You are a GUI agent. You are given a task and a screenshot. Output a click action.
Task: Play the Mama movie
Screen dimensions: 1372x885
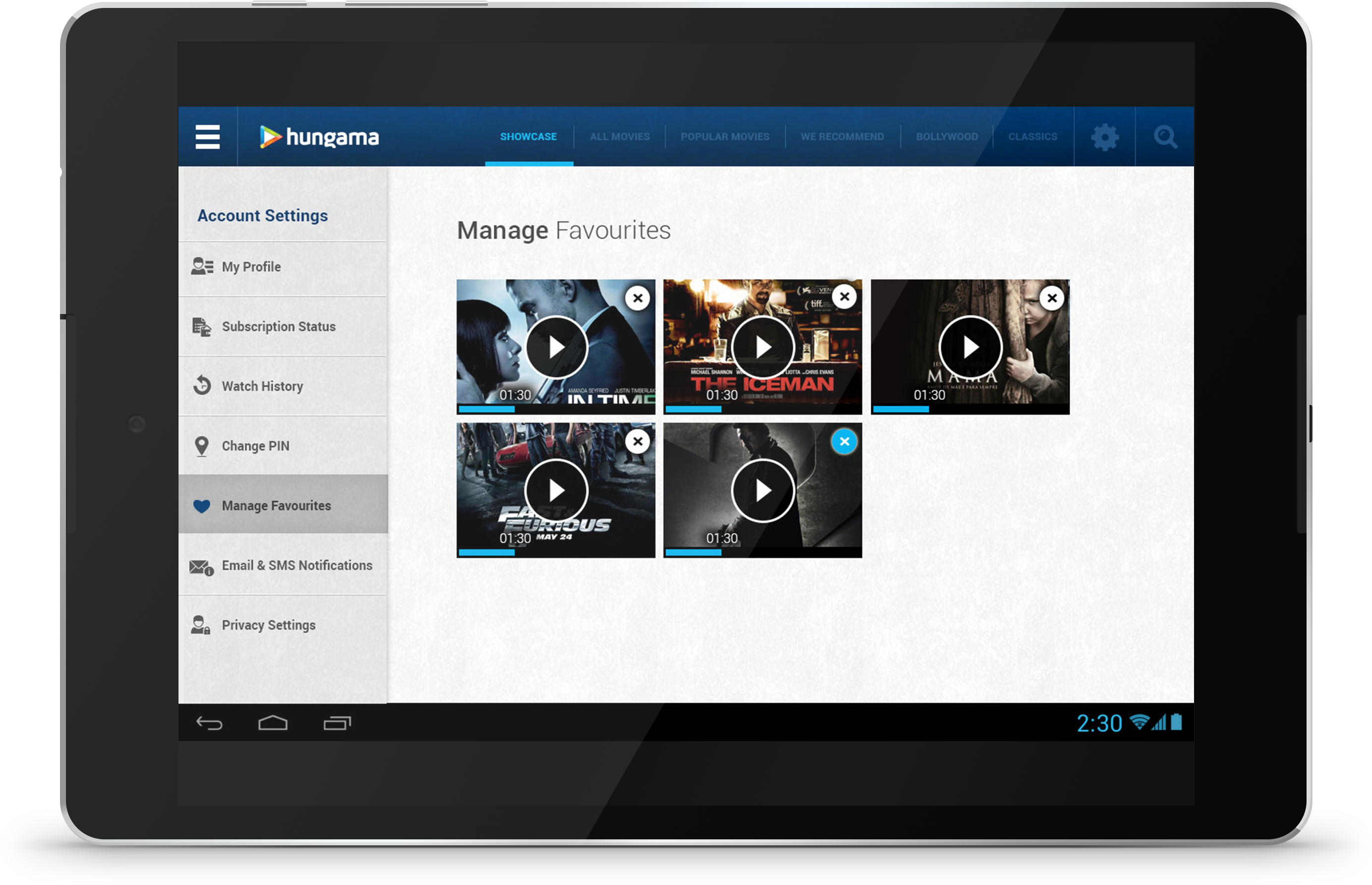point(970,347)
